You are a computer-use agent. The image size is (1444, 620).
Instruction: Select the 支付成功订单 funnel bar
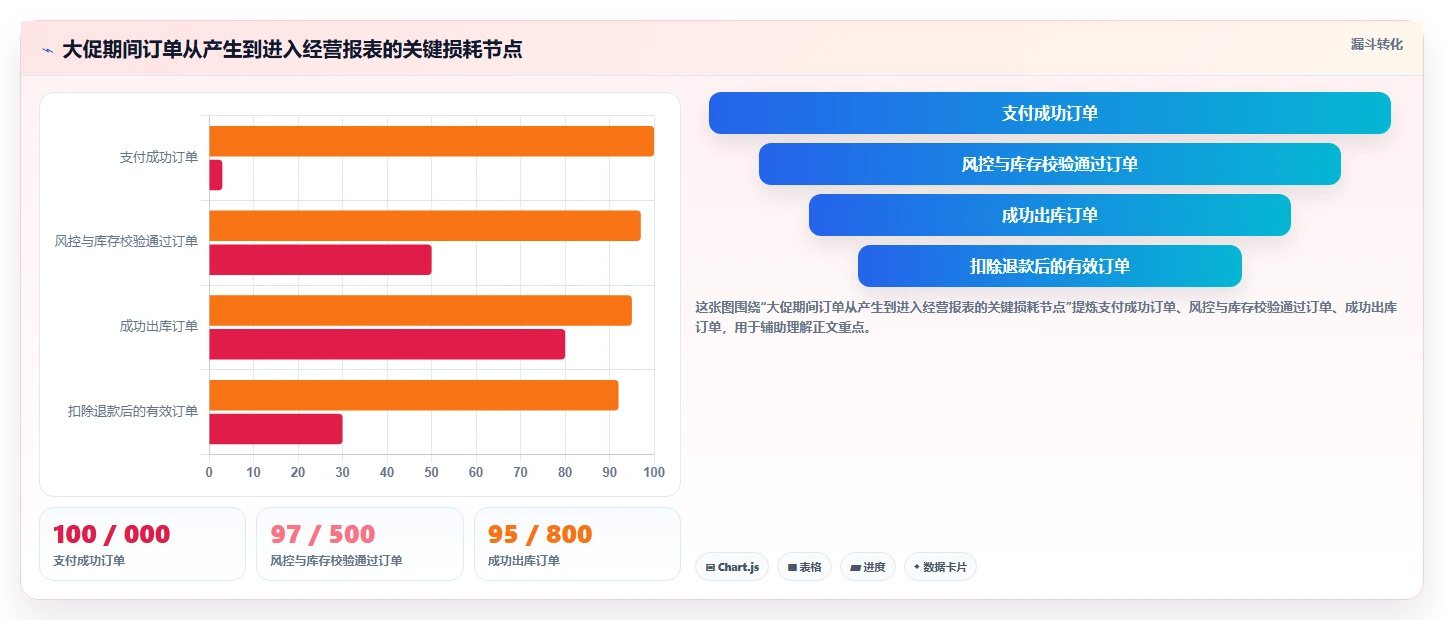click(1049, 113)
